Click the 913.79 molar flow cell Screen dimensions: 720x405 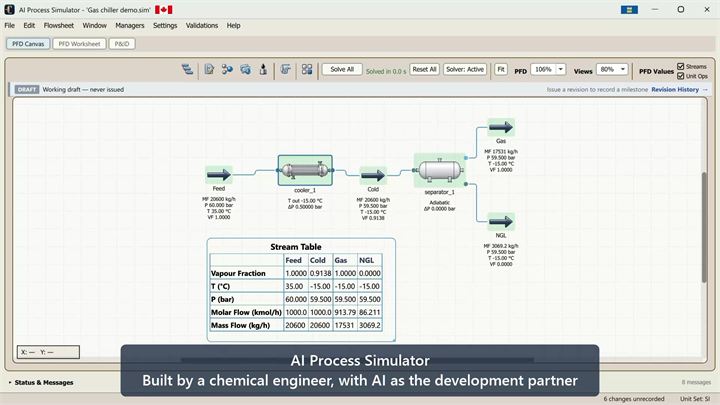pyautogui.click(x=345, y=312)
